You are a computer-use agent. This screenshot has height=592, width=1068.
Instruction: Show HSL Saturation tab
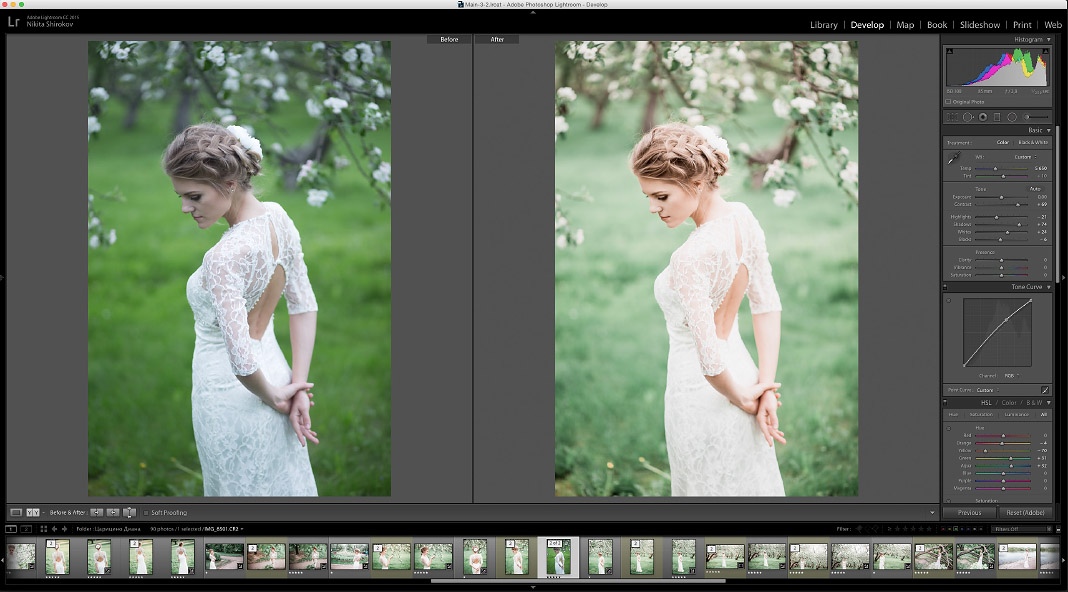tap(981, 414)
